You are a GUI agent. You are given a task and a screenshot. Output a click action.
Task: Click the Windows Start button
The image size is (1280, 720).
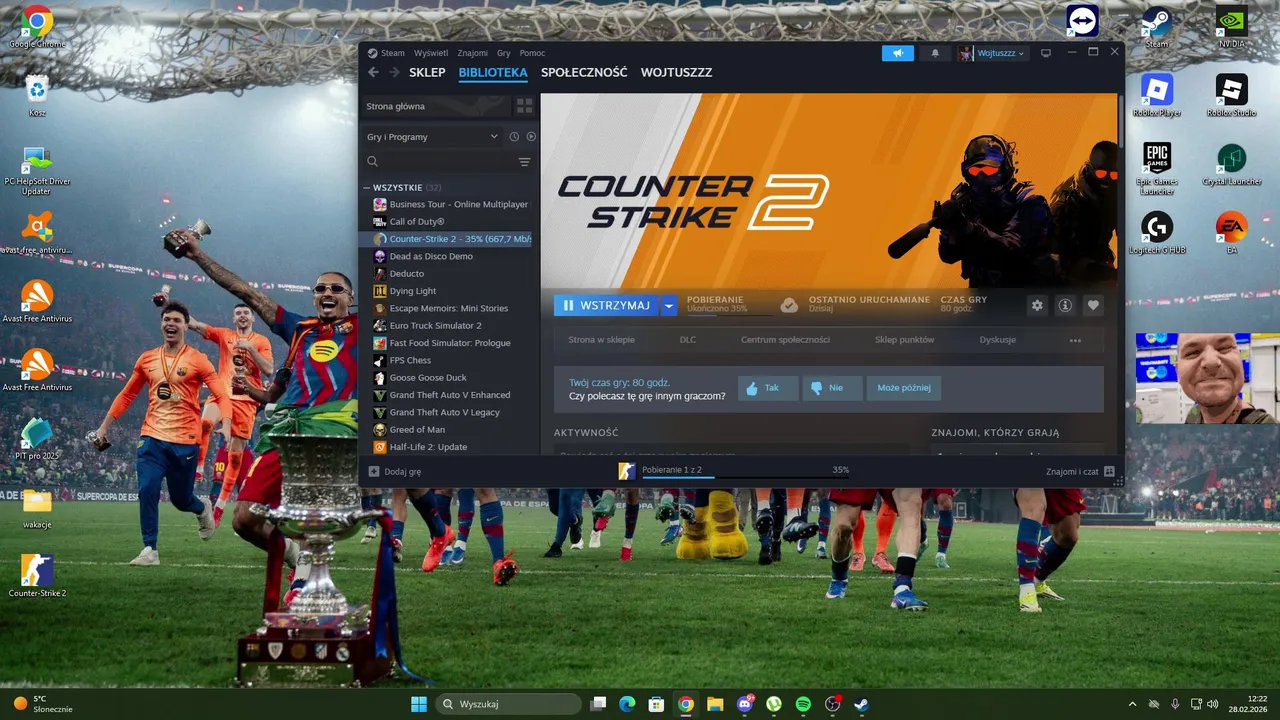(418, 704)
